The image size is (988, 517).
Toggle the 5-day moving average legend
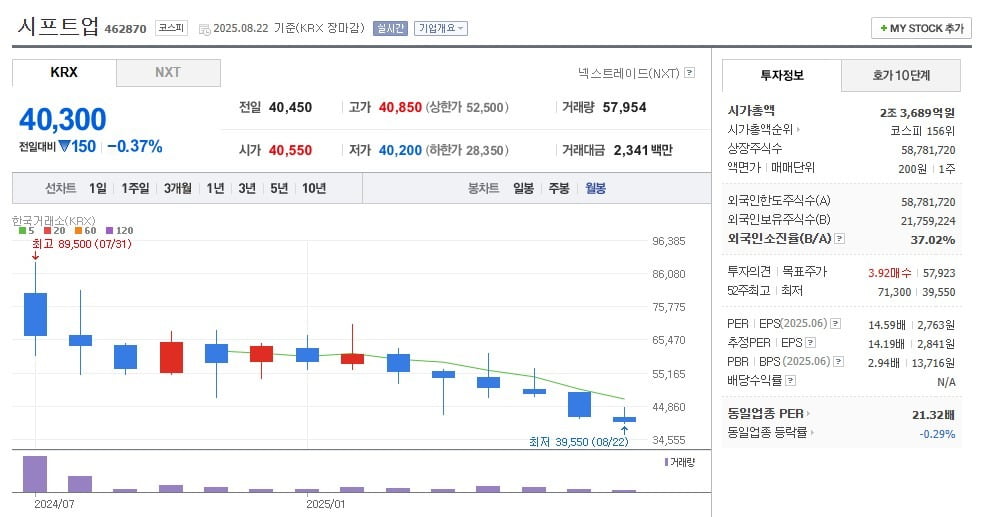click(26, 231)
